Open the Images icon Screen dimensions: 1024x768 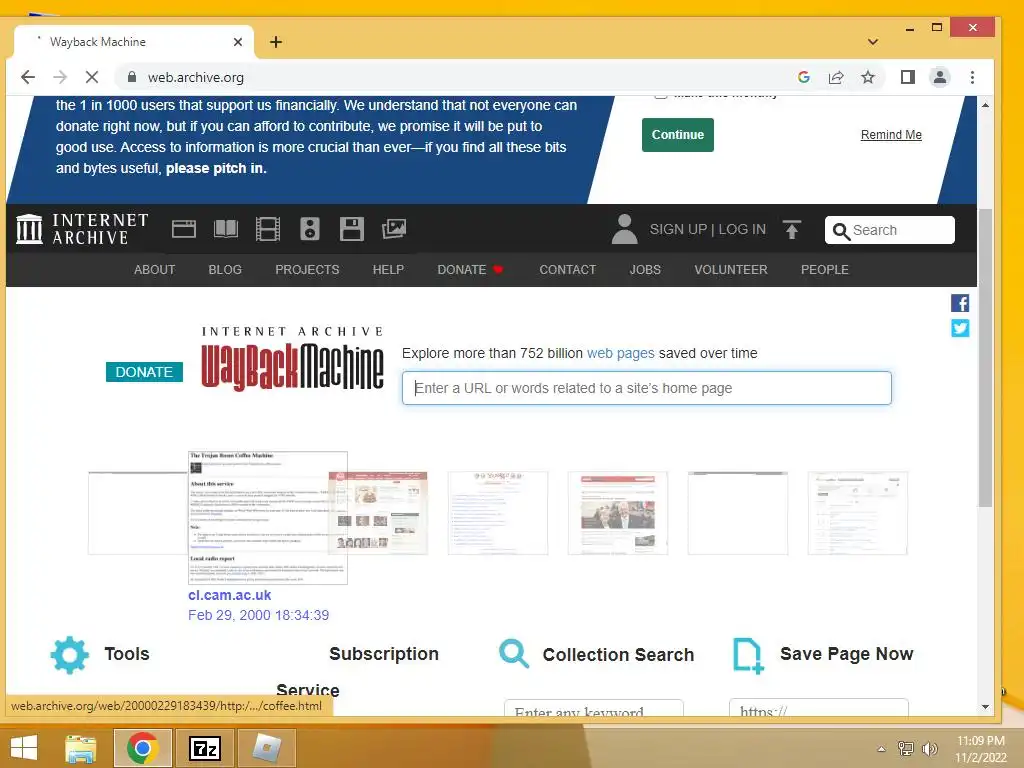point(394,229)
